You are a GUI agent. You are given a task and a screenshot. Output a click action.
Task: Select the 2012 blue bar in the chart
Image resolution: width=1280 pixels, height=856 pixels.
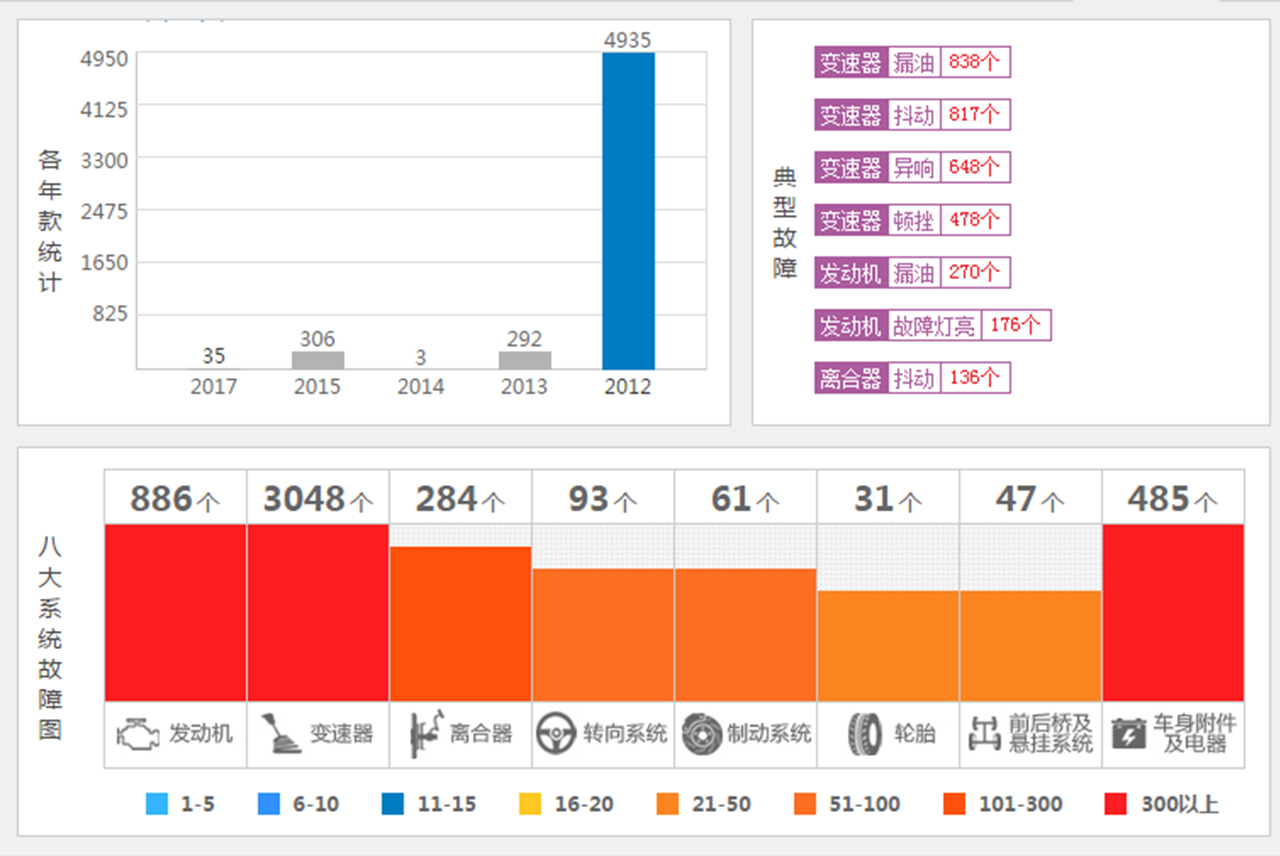(x=628, y=211)
